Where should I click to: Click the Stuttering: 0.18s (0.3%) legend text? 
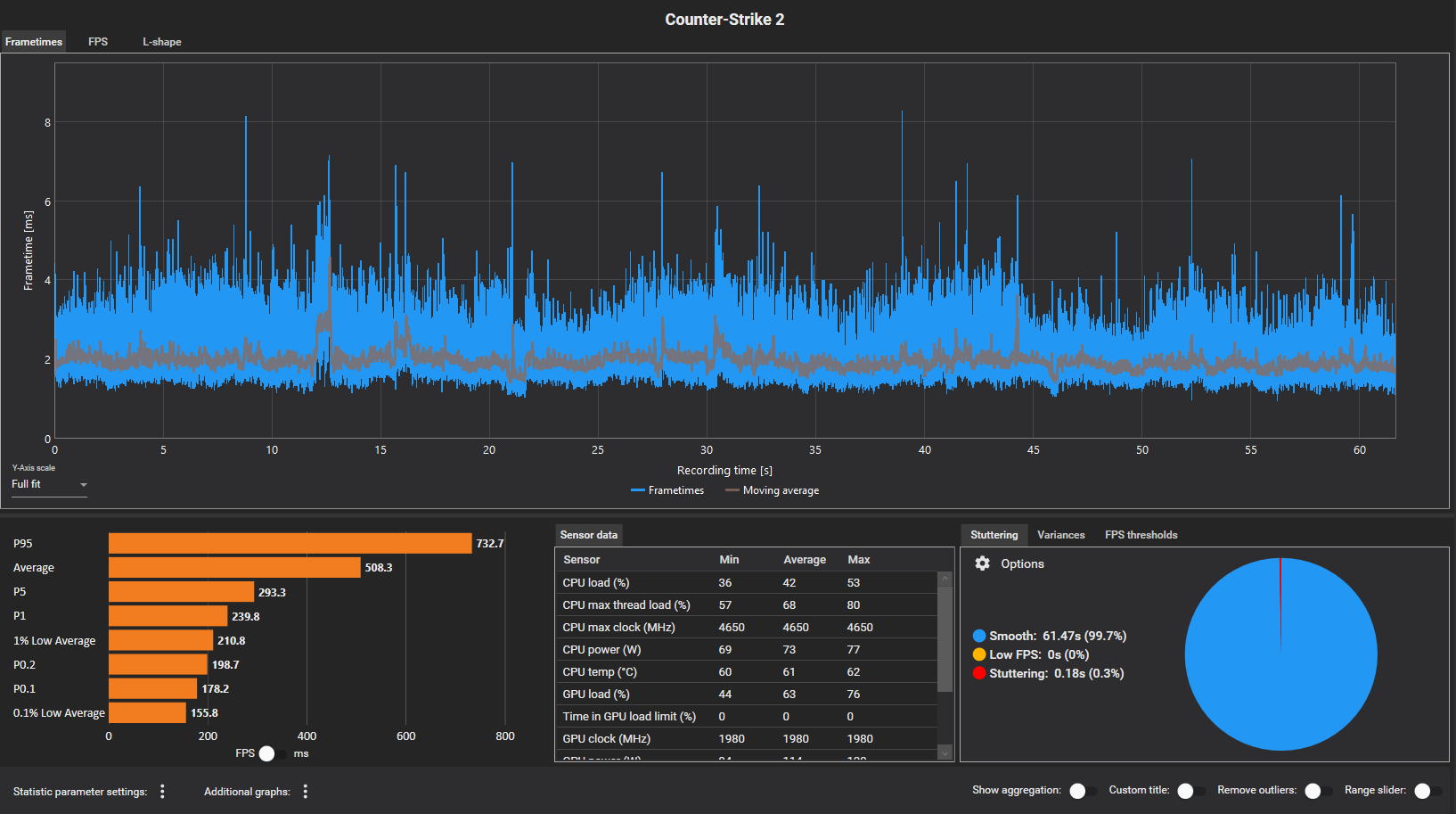click(x=1057, y=673)
